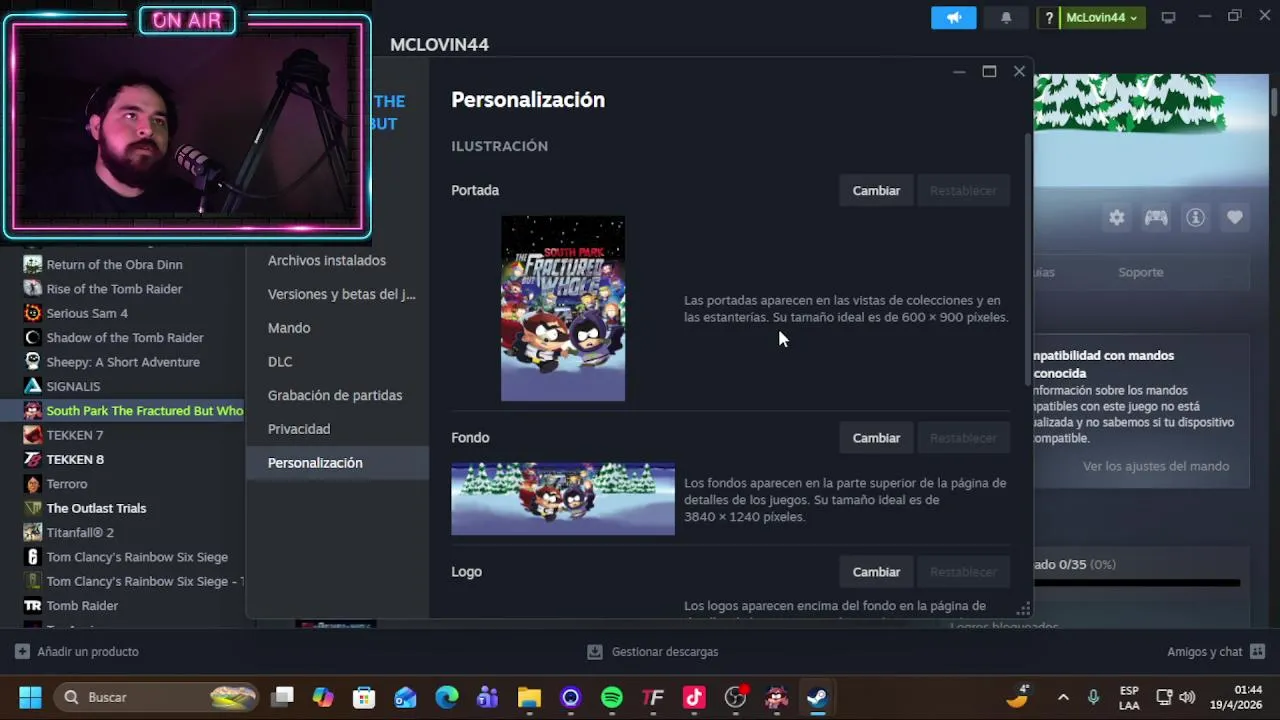
Task: Click the achievements progress bar 0/35
Action: click(1137, 582)
